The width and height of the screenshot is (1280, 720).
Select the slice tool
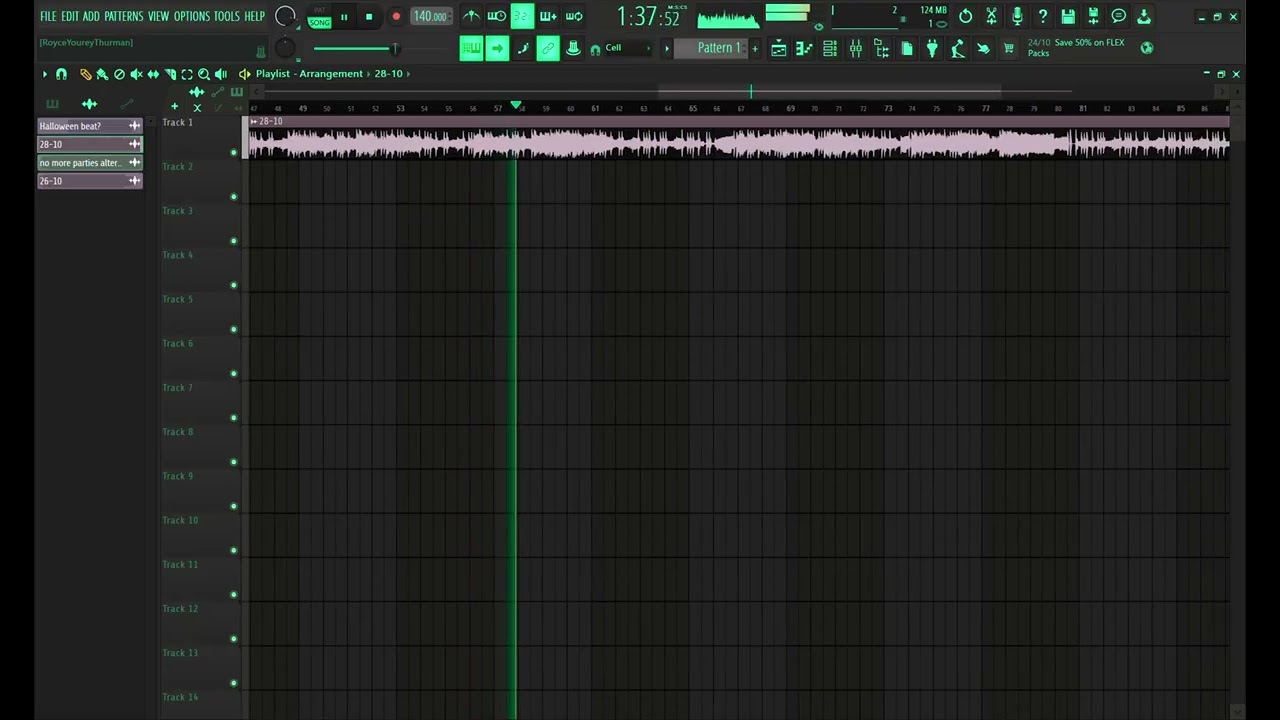click(170, 74)
